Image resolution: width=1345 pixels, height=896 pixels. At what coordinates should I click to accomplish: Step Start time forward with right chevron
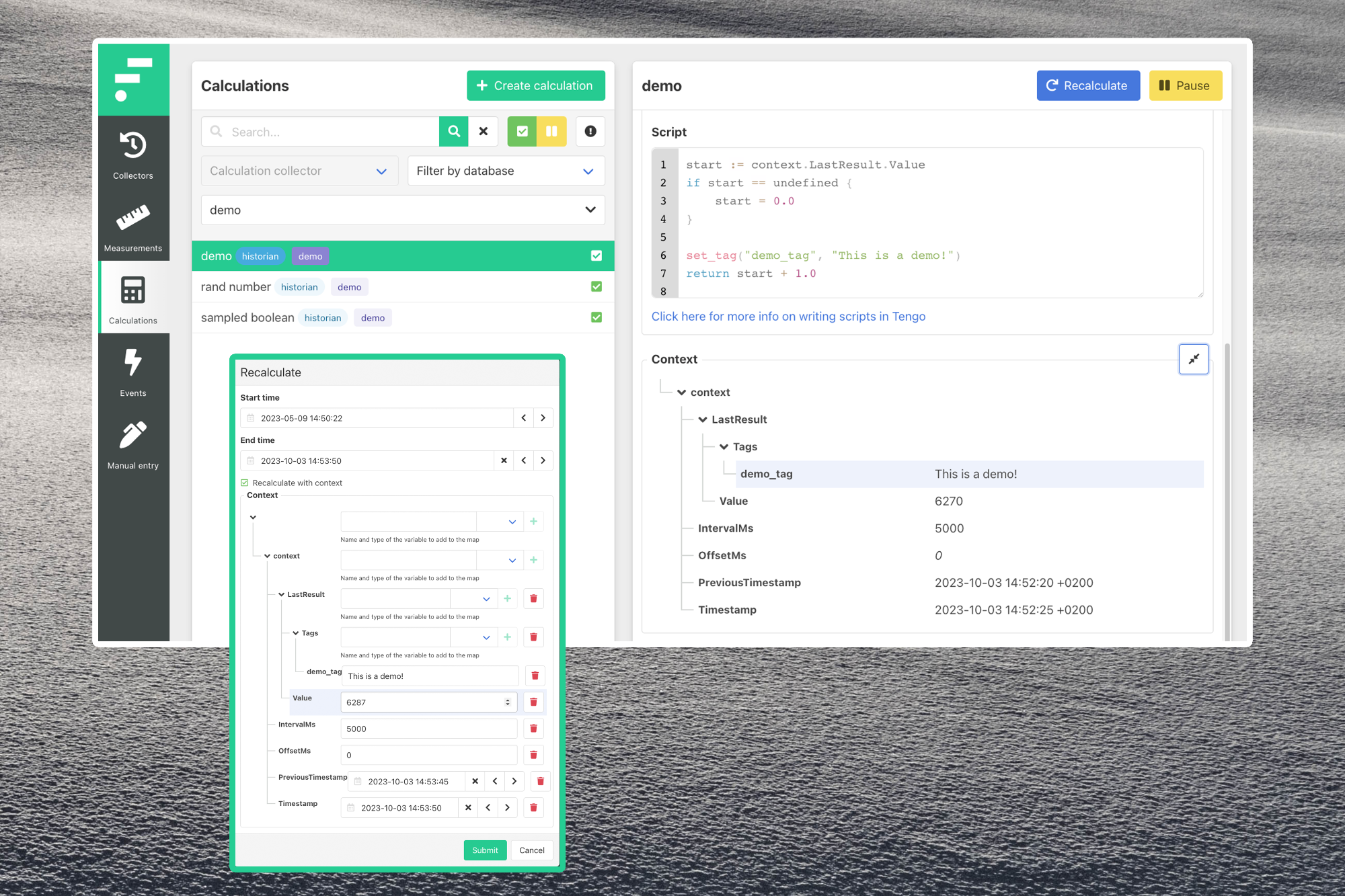543,417
